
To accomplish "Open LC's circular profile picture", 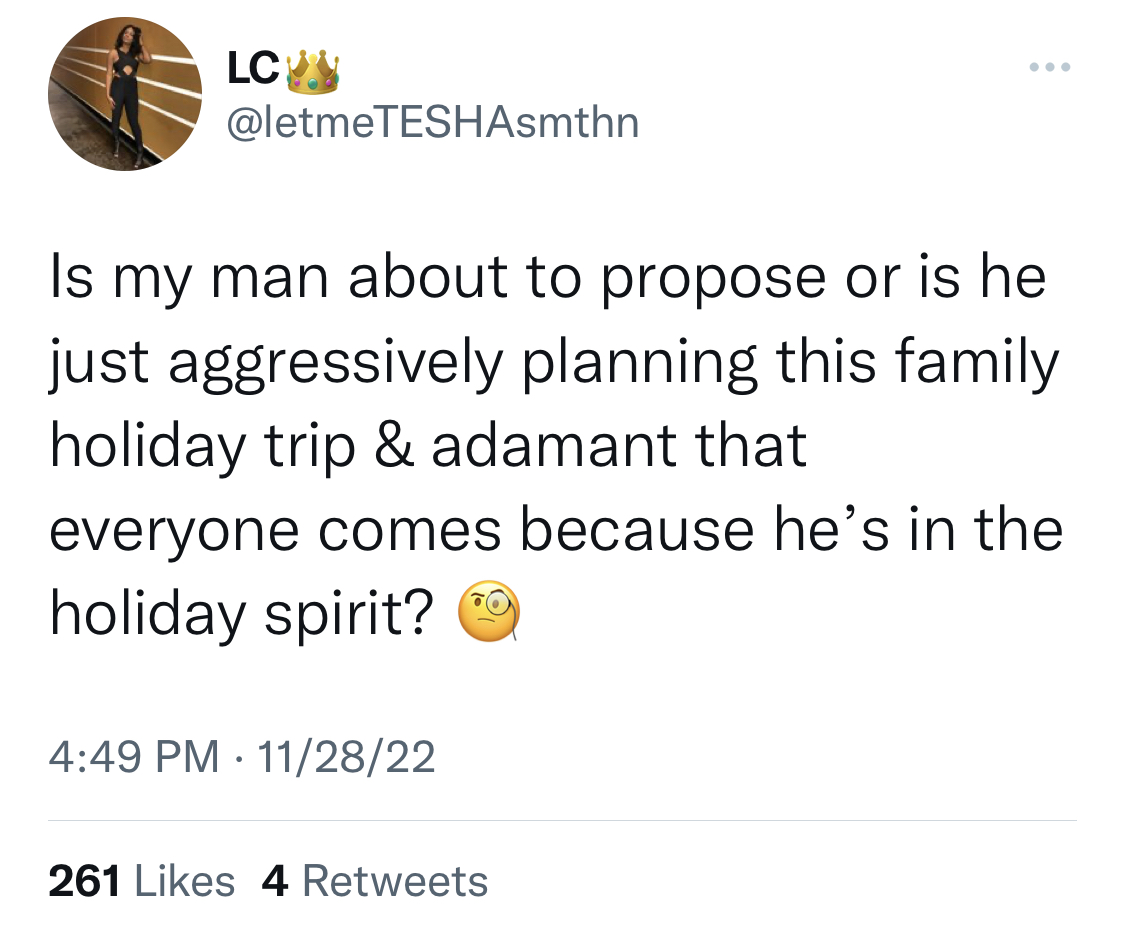I will [x=125, y=94].
